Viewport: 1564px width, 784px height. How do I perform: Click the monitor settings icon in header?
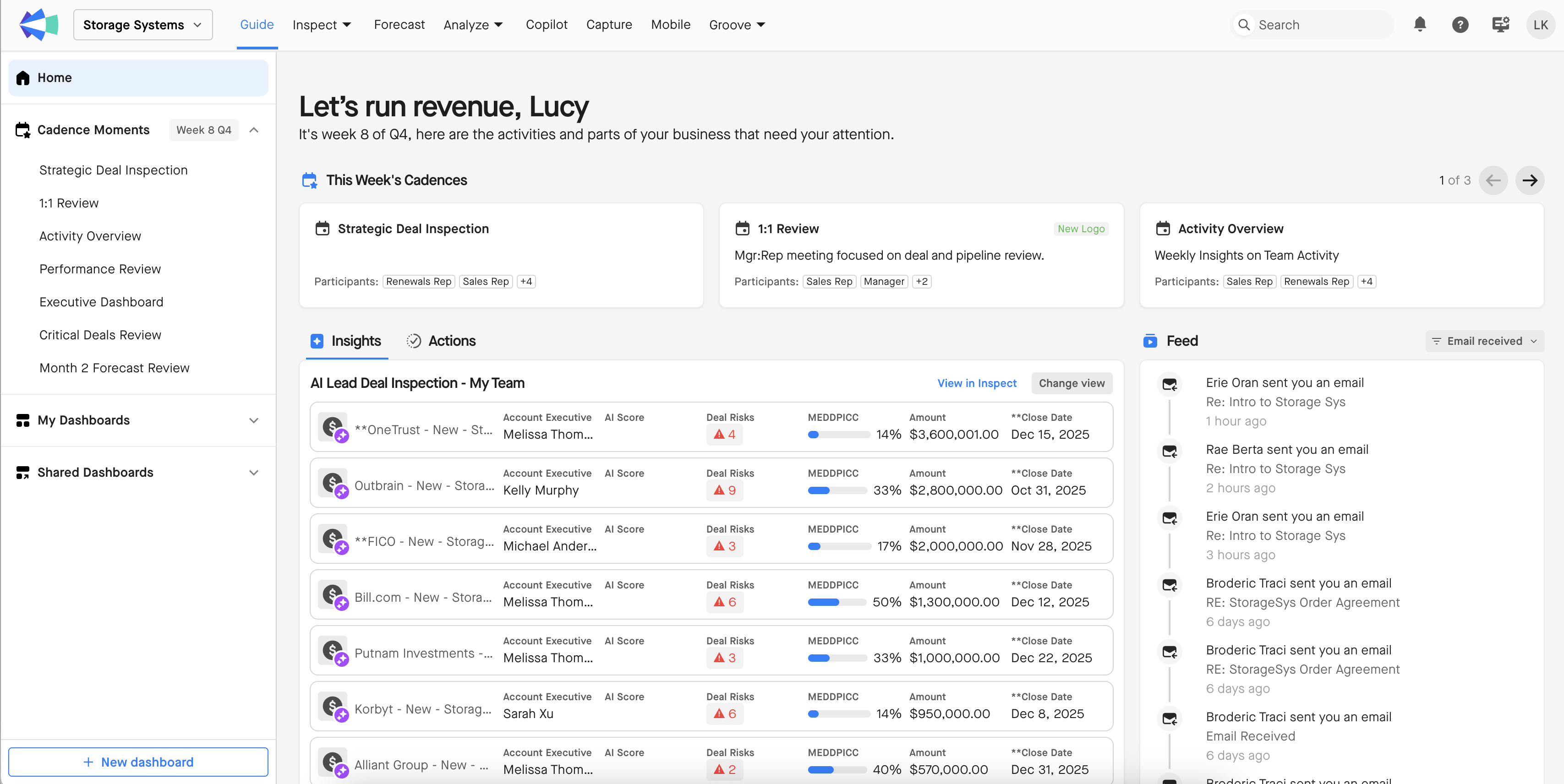[1500, 24]
